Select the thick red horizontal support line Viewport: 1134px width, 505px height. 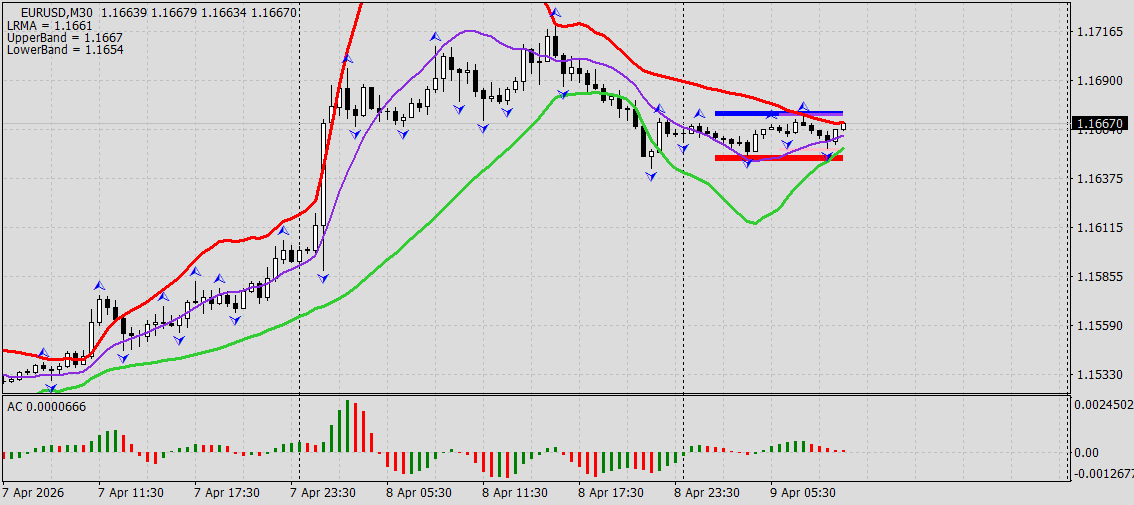779,158
